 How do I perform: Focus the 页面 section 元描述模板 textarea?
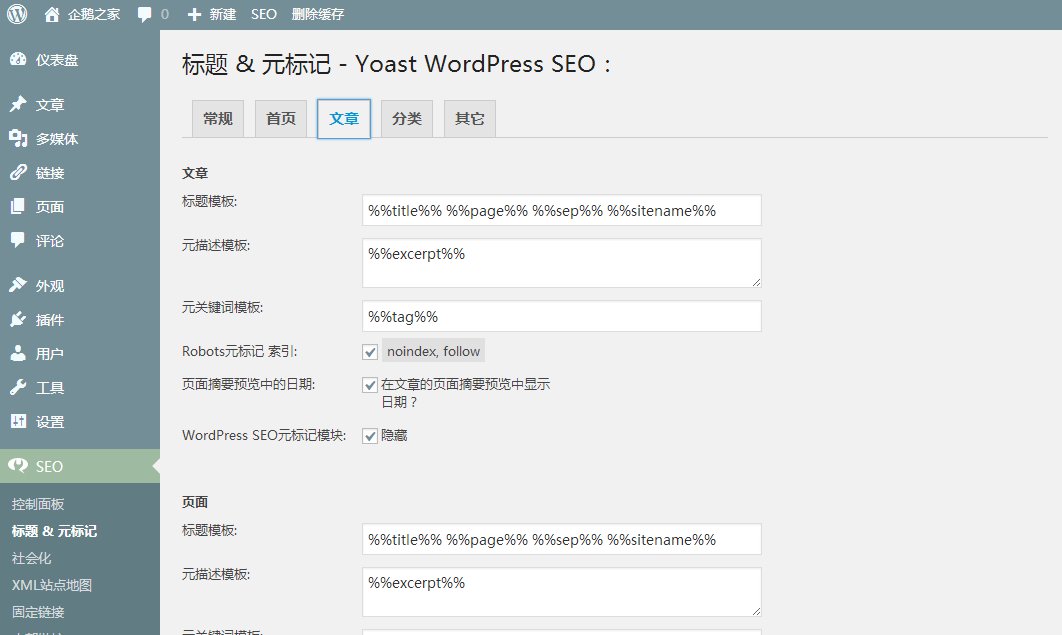[561, 592]
